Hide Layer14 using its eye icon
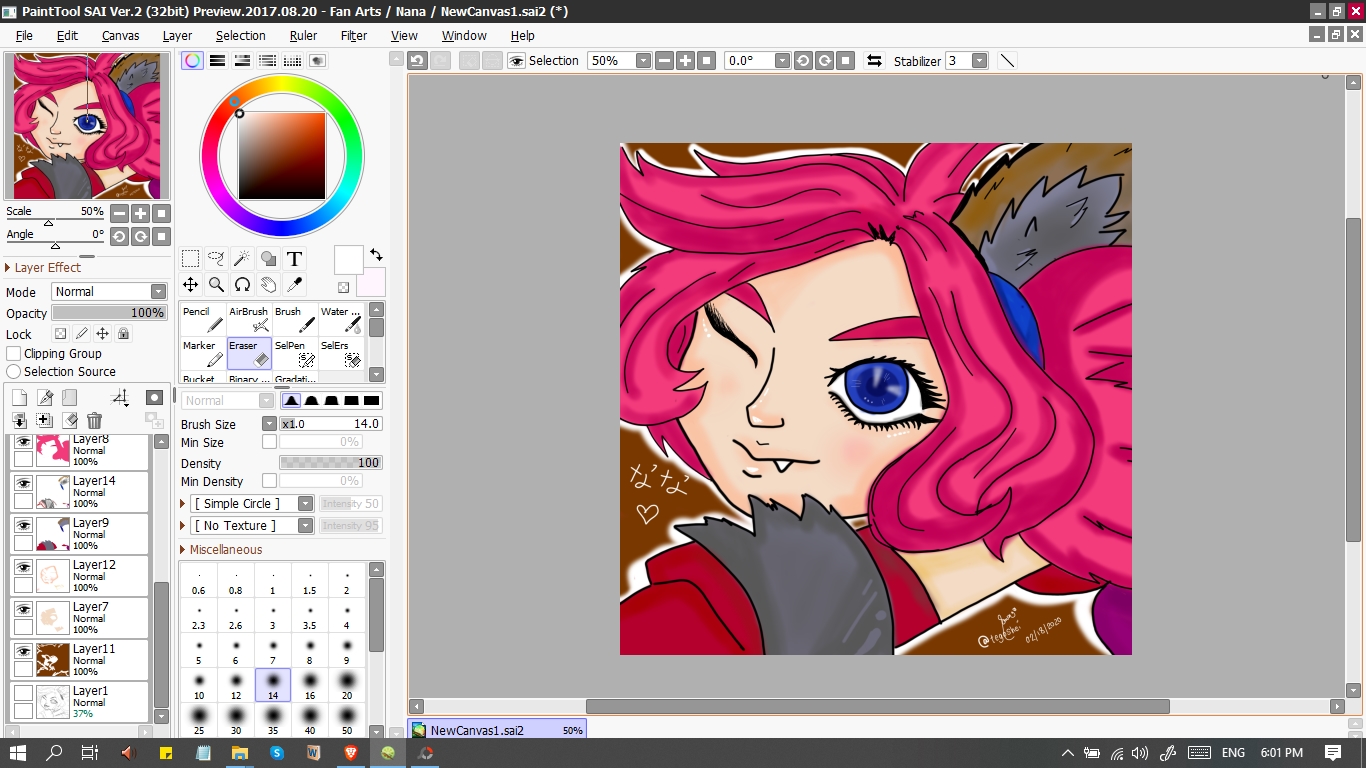The width and height of the screenshot is (1366, 768). [23, 482]
